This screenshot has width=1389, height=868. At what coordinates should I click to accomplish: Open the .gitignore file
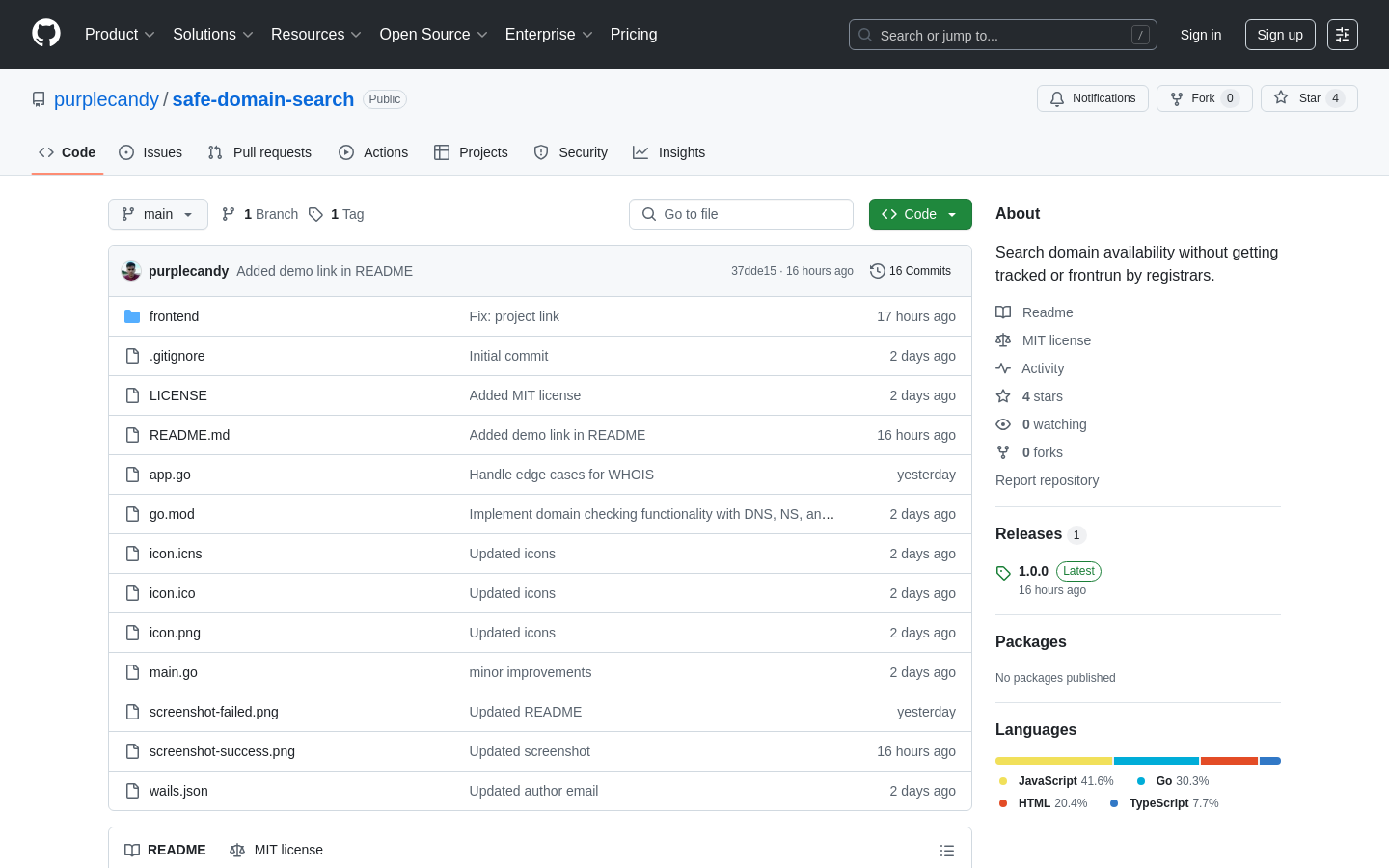[177, 356]
